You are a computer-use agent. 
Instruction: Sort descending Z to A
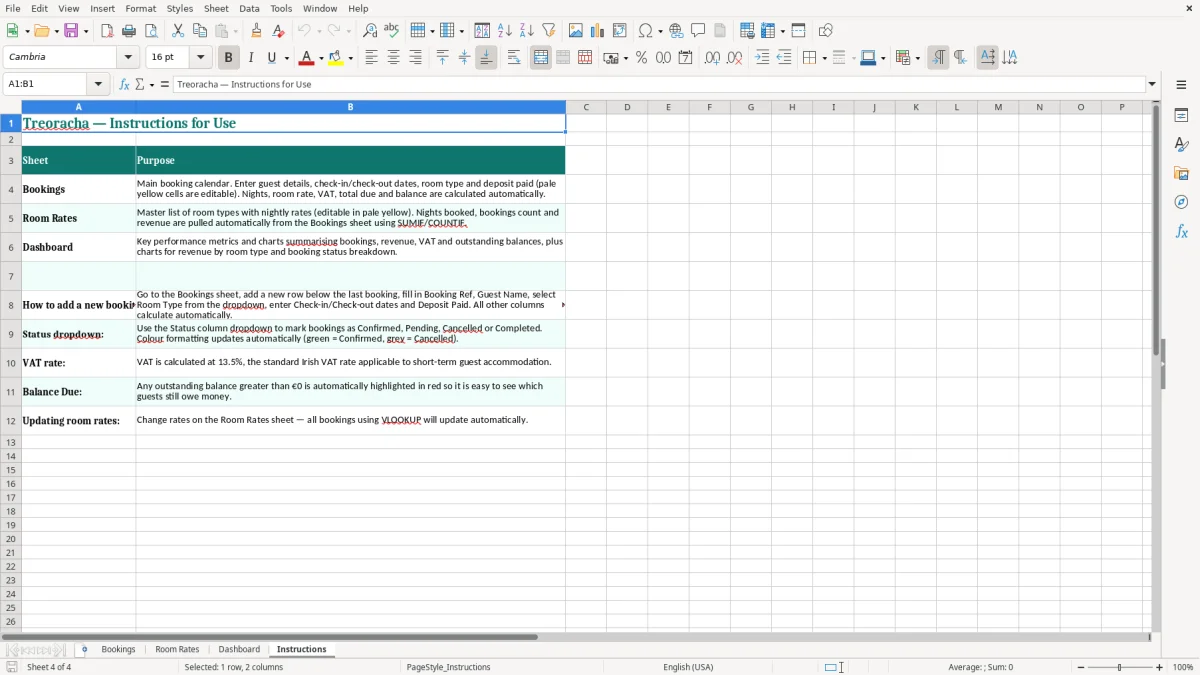pos(527,31)
